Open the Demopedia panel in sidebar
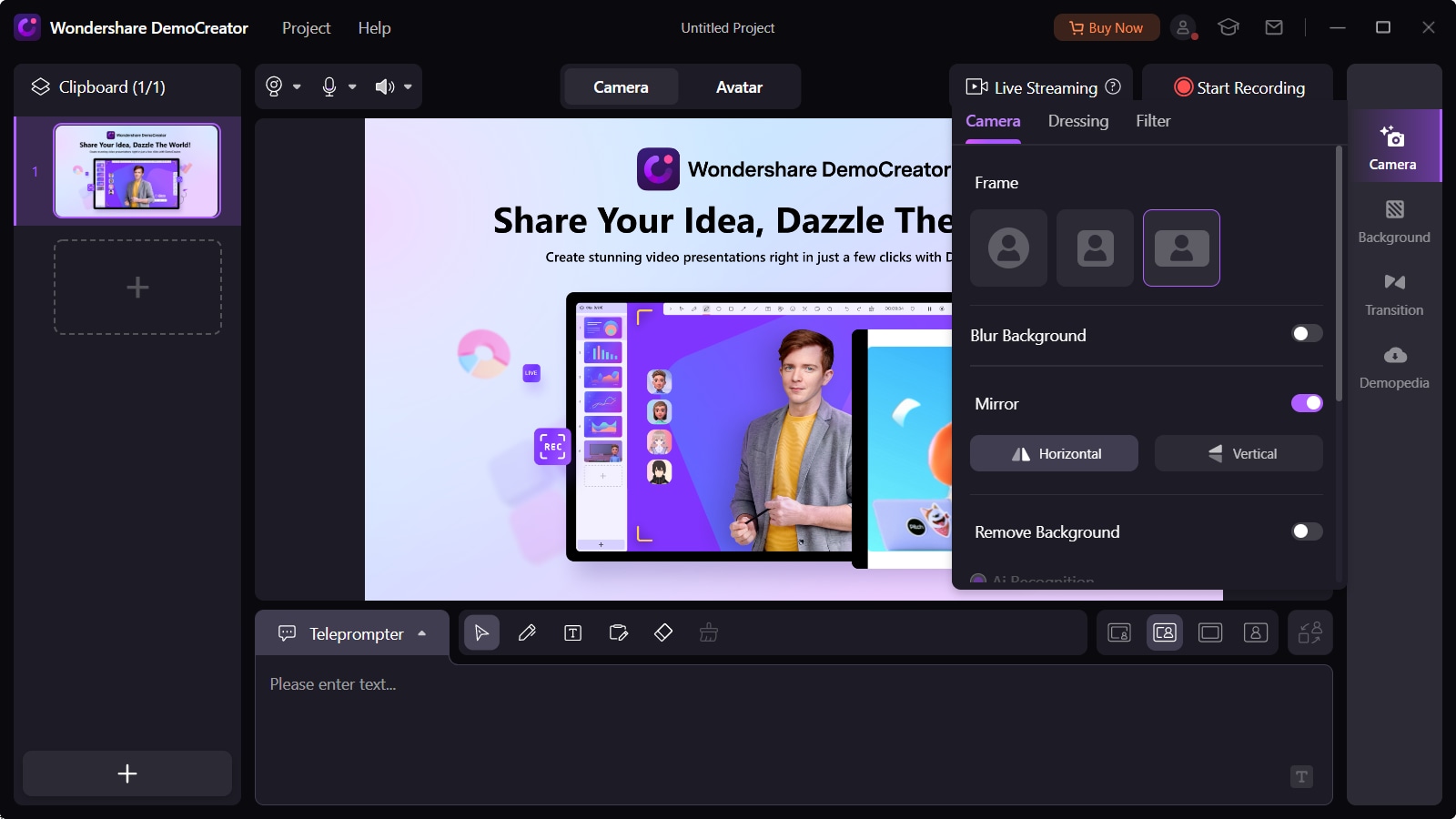 (x=1394, y=367)
